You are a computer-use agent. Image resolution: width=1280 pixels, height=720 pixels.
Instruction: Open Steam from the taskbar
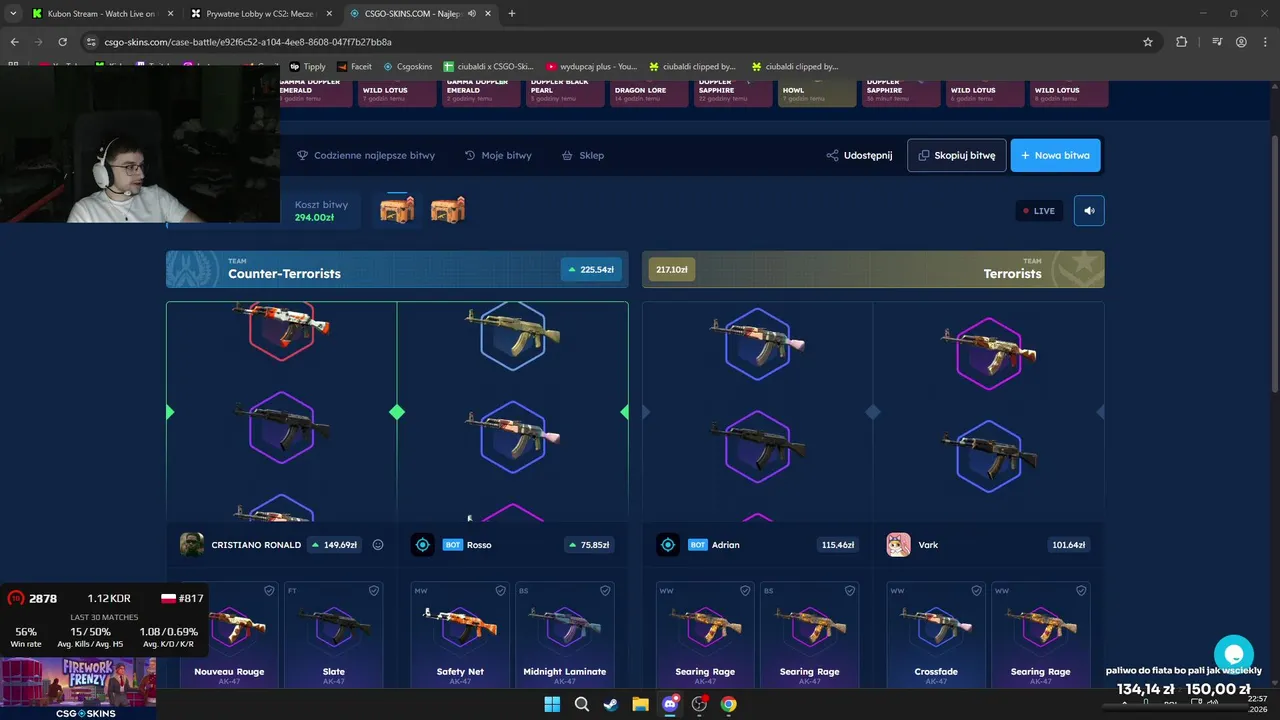pos(610,704)
